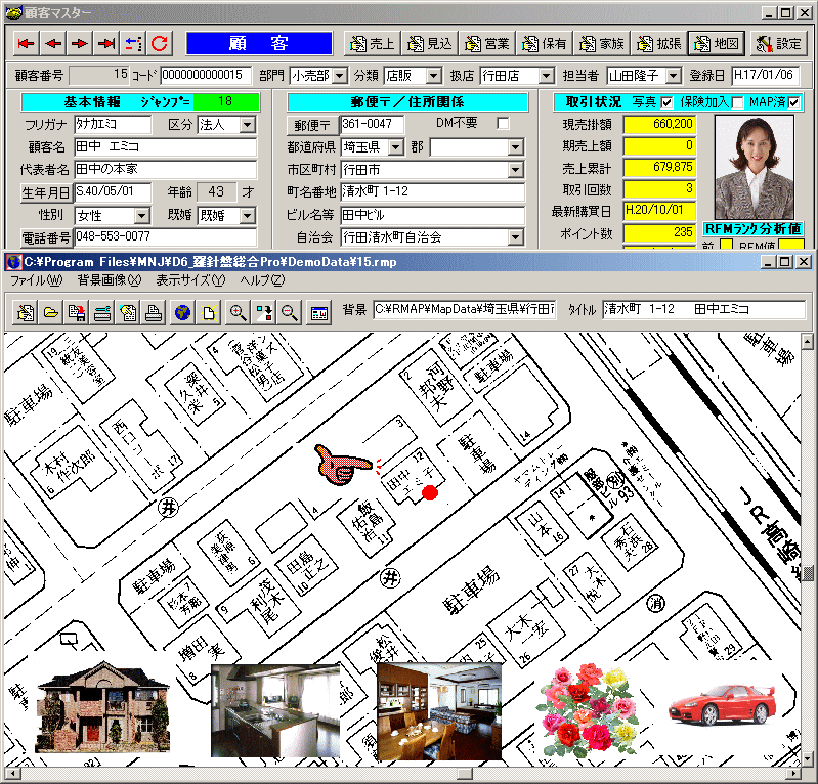Image resolution: width=818 pixels, height=784 pixels.
Task: Click the open folder icon in map toolbar
Action: tap(51, 312)
